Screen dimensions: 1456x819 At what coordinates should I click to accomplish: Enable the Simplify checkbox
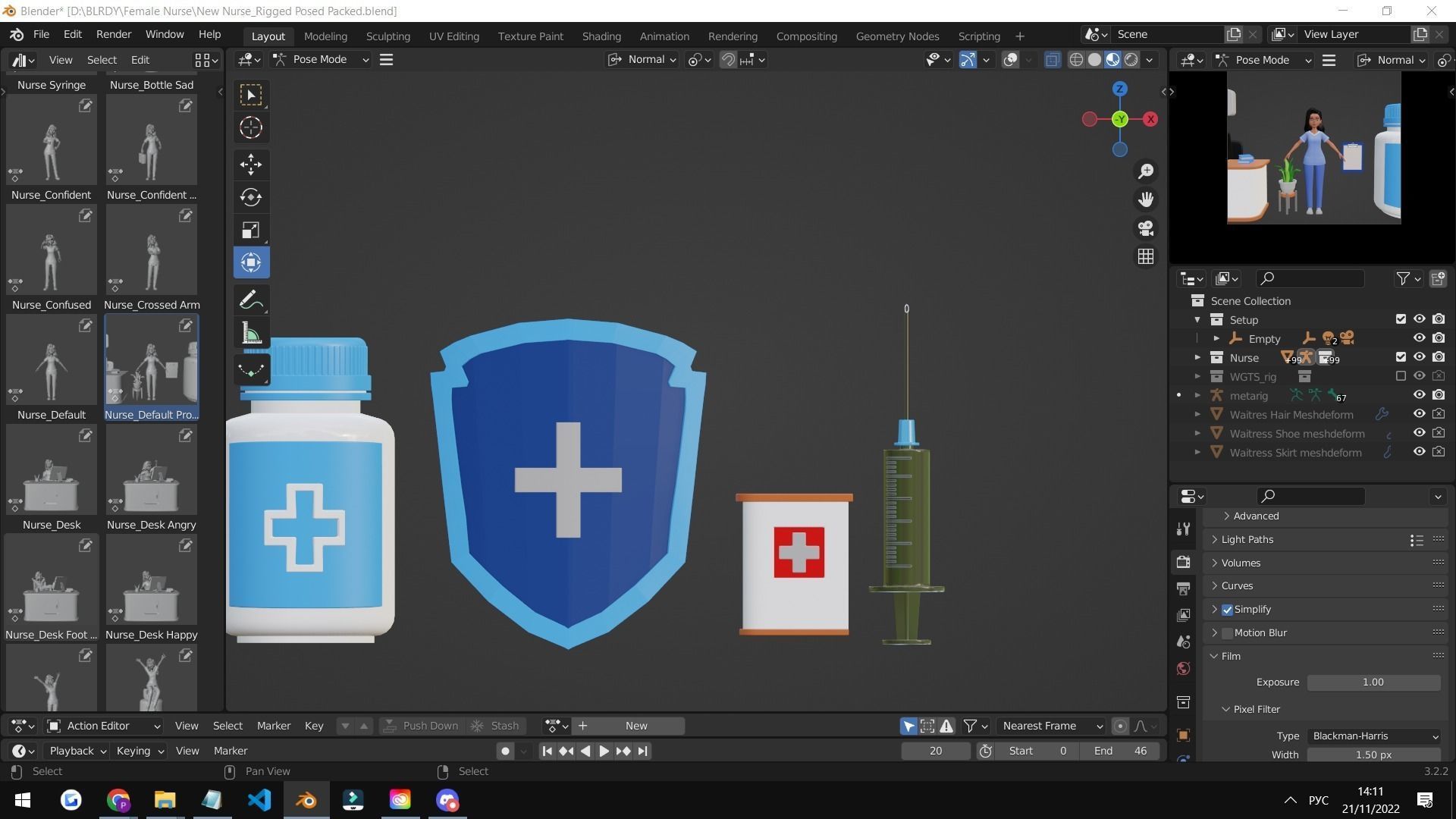click(1227, 610)
